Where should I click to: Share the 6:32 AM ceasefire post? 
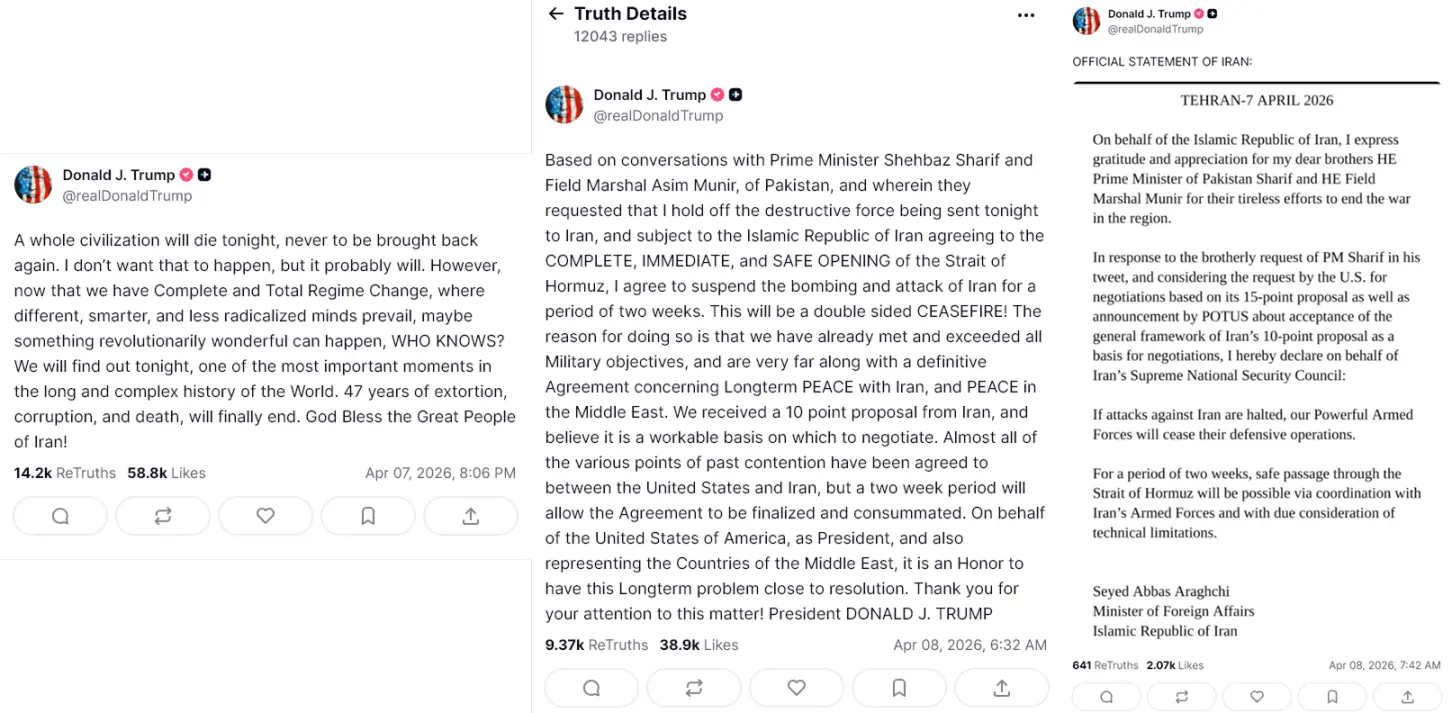tap(1001, 688)
